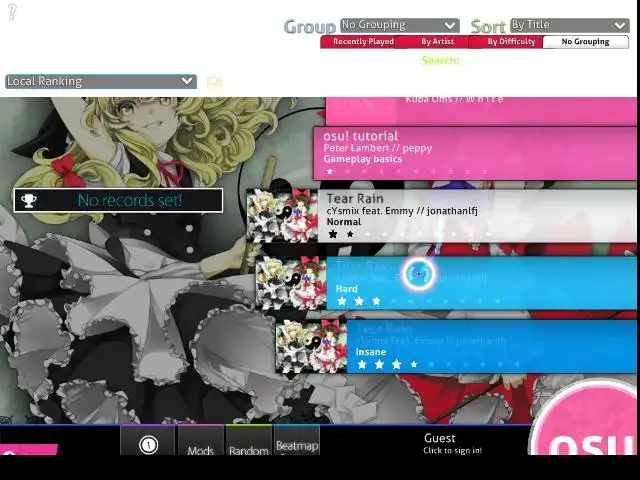
Task: Pick a Random beatmap
Action: [249, 440]
